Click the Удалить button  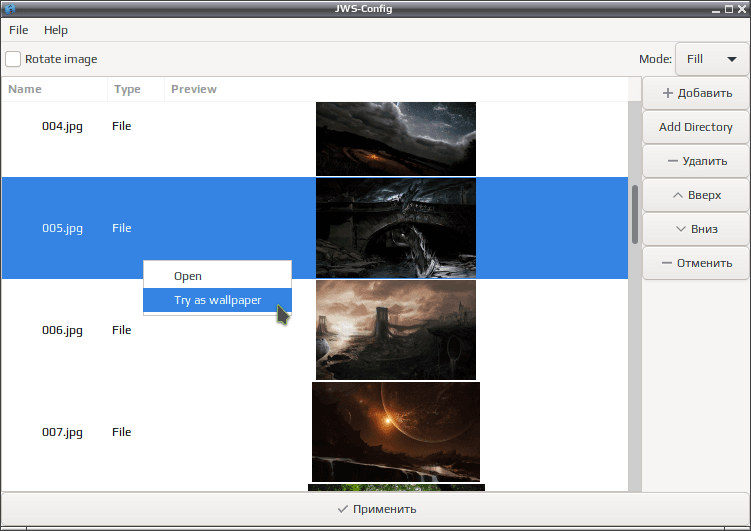[x=696, y=161]
